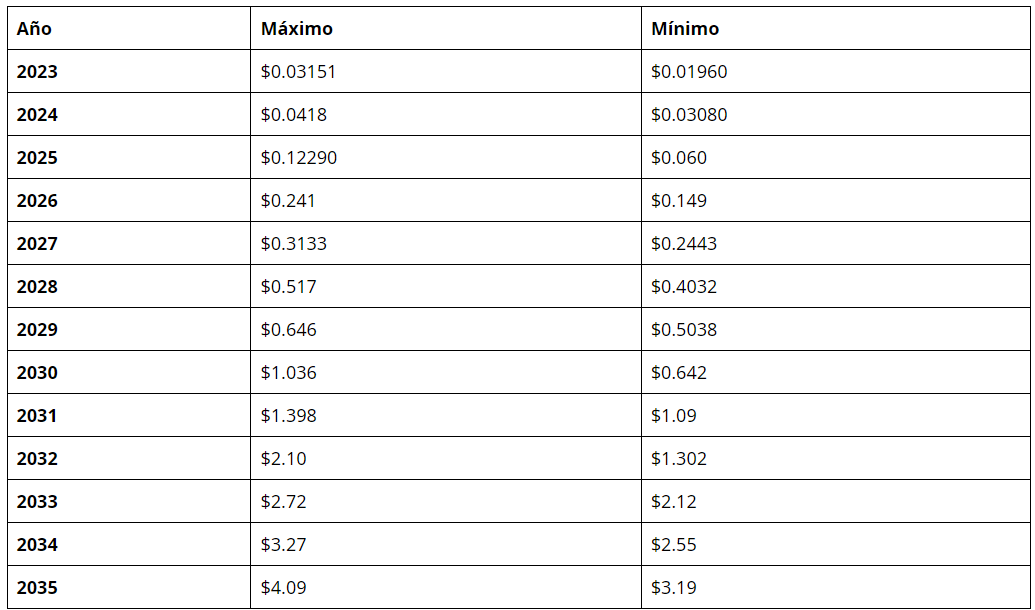Click the $1.09 minimum for 2031
1035x610 pixels.
pos(673,416)
